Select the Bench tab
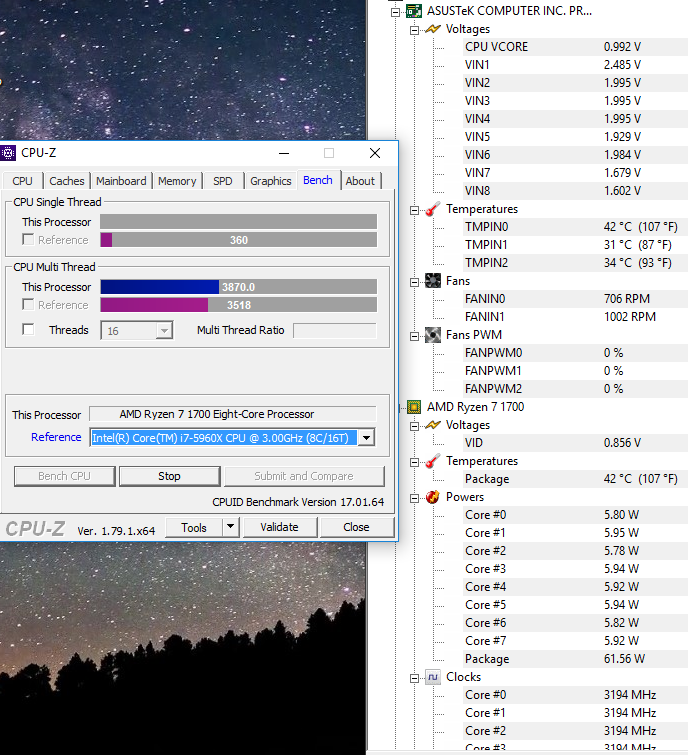This screenshot has height=755, width=688. [x=318, y=180]
